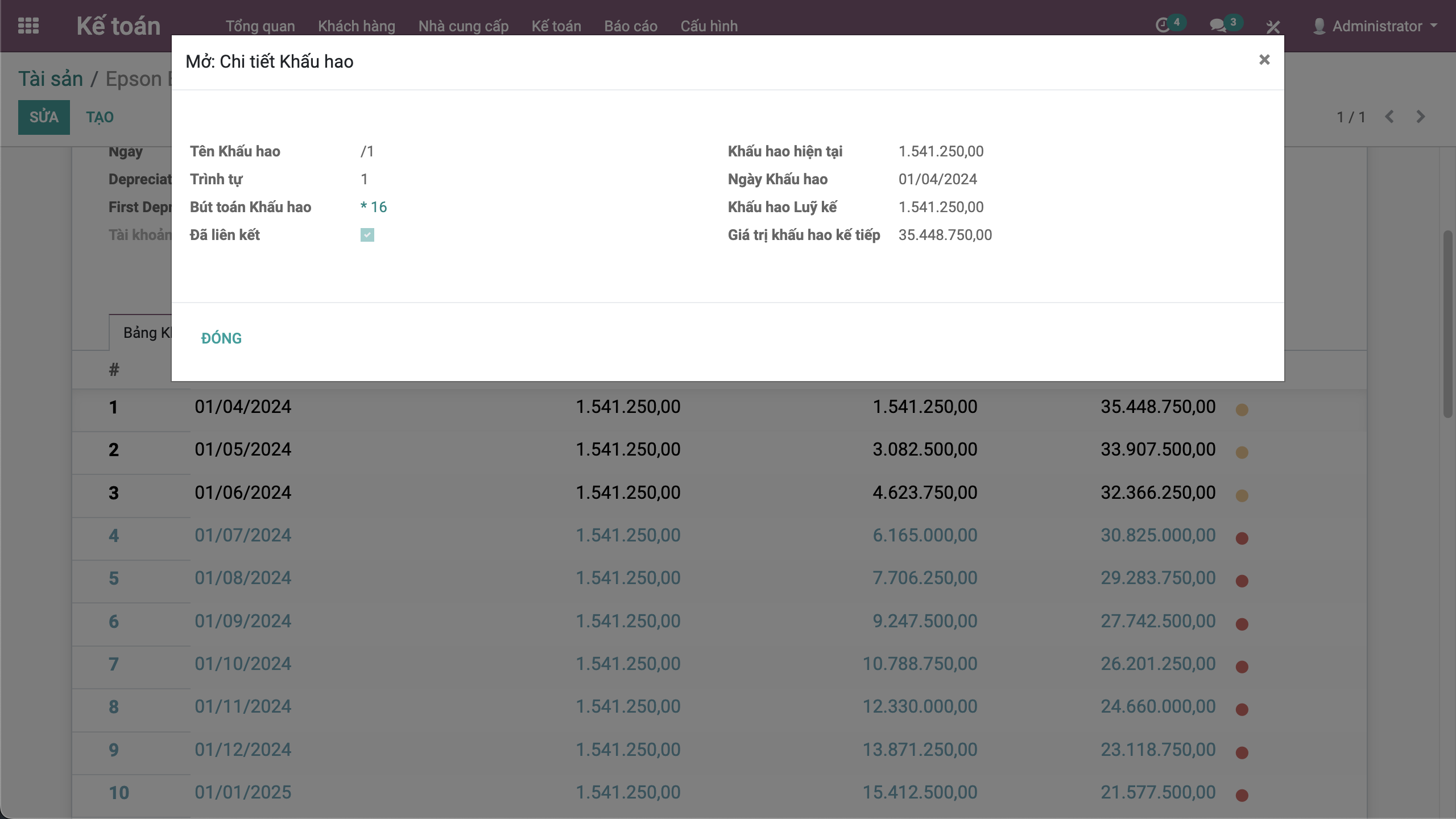Open the Báo cáo menu
Screen dimensions: 1456x819
(630, 26)
